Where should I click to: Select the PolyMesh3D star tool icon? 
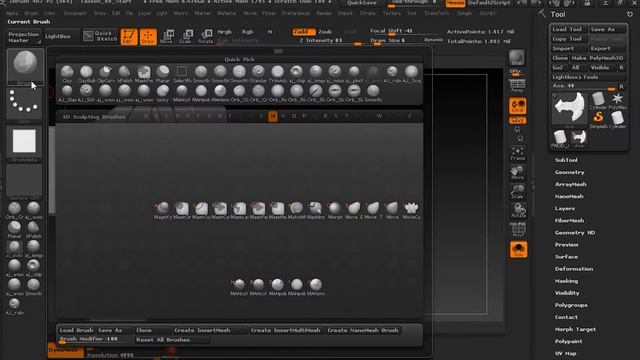618,101
